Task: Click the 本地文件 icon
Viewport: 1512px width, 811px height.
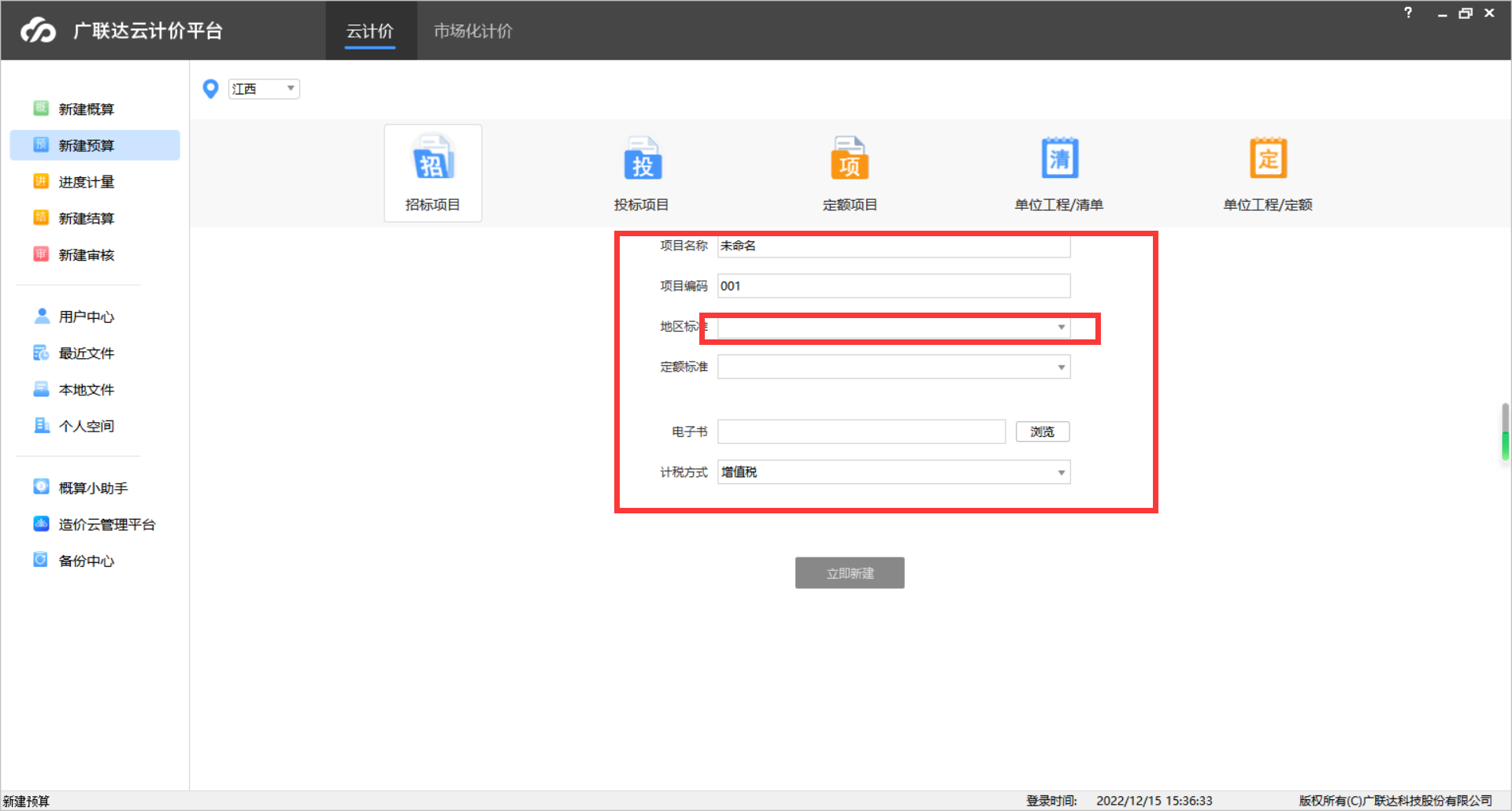Action: tap(41, 389)
